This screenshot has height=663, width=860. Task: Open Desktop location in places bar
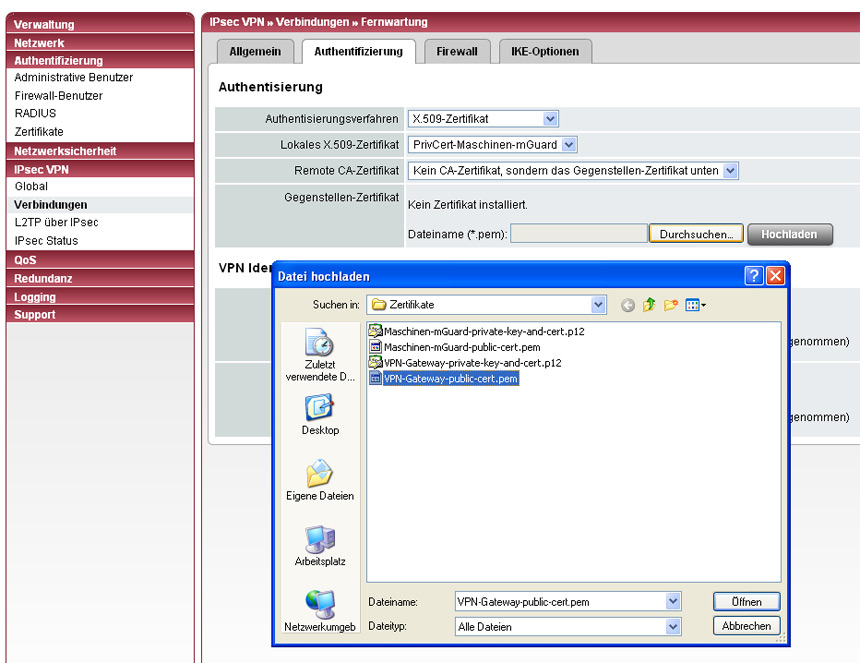pyautogui.click(x=320, y=414)
